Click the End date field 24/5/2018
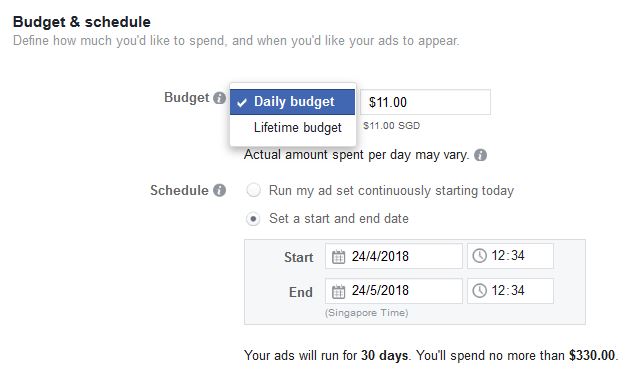Image resolution: width=633 pixels, height=375 pixels. [394, 291]
